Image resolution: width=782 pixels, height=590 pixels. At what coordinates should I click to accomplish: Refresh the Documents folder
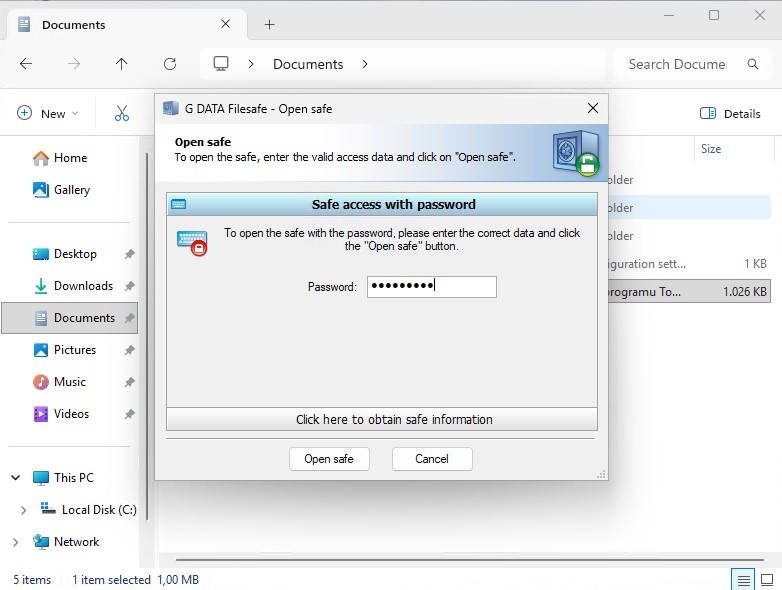tap(170, 64)
